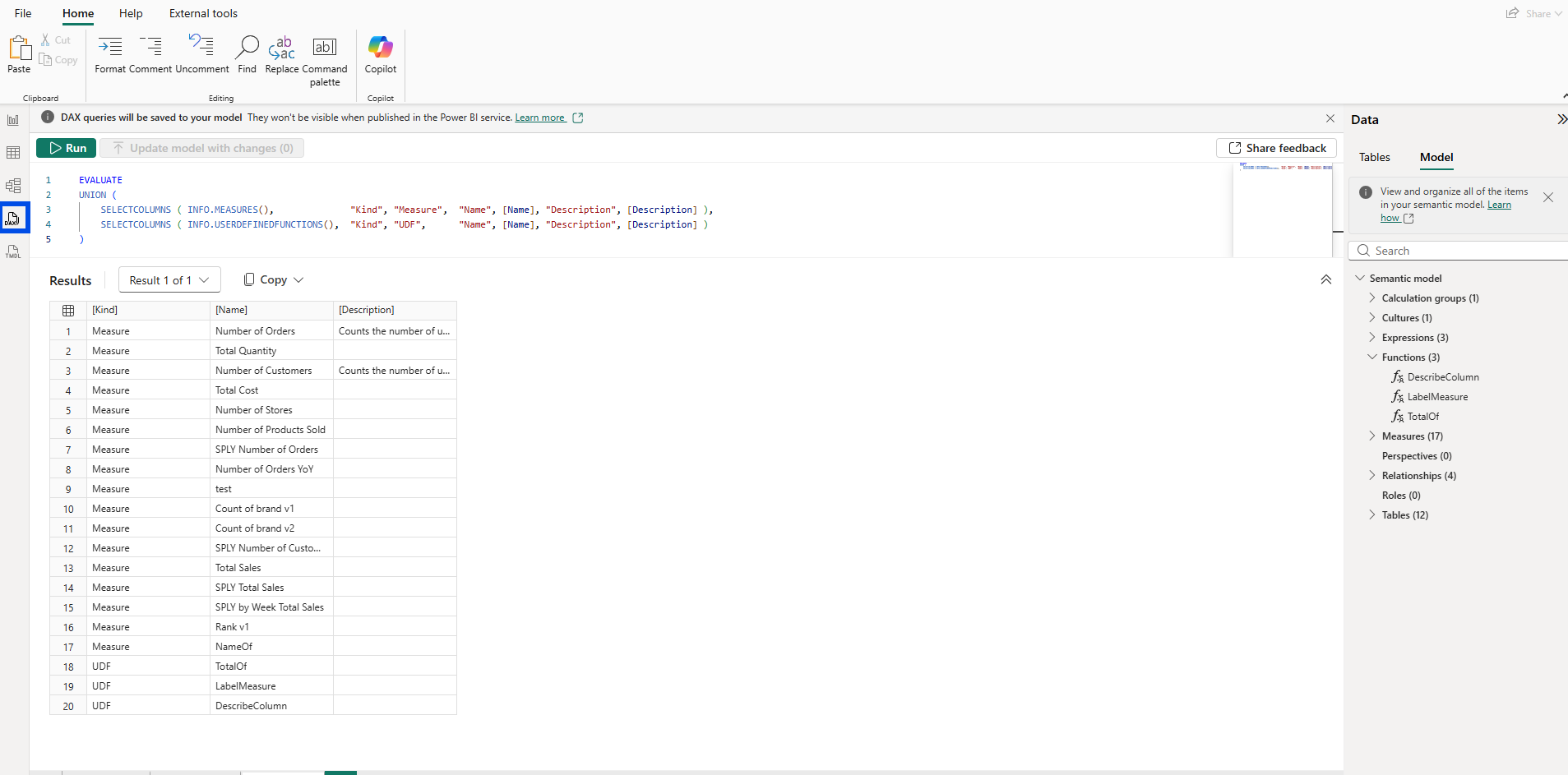Click the DescribeColumn function icon
1568x775 pixels.
coord(1397,376)
